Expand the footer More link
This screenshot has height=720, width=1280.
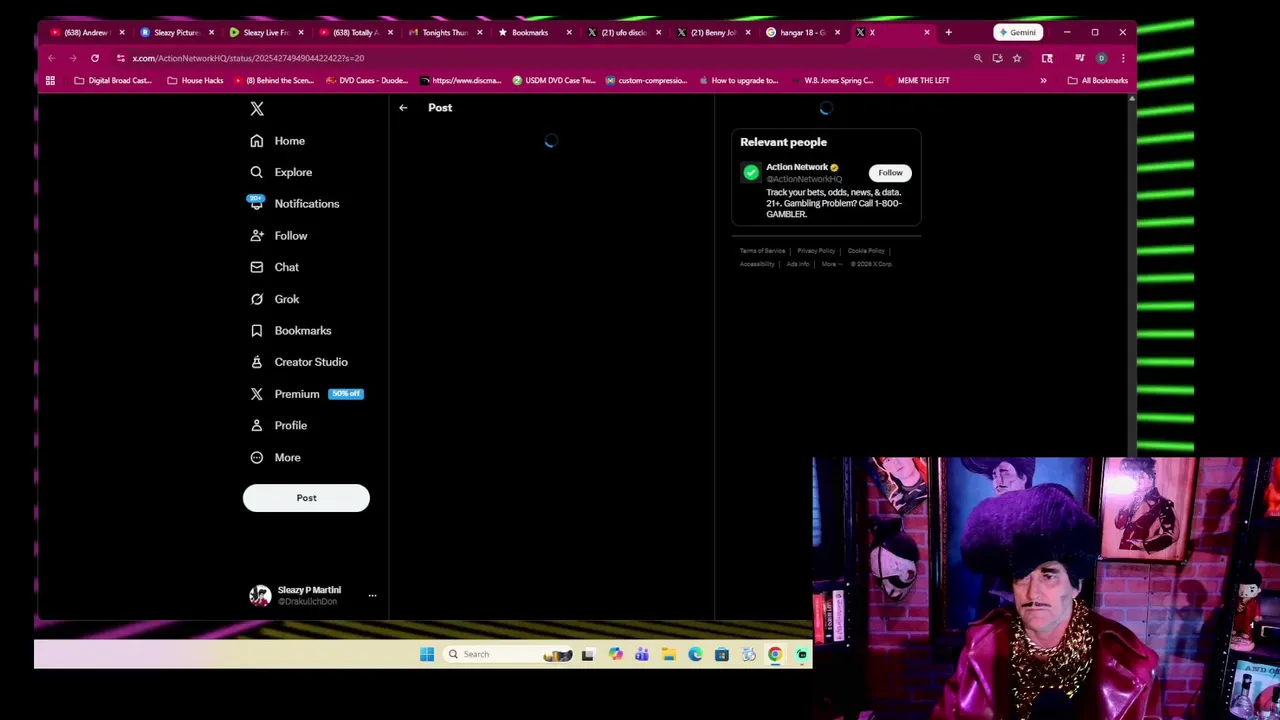click(832, 264)
